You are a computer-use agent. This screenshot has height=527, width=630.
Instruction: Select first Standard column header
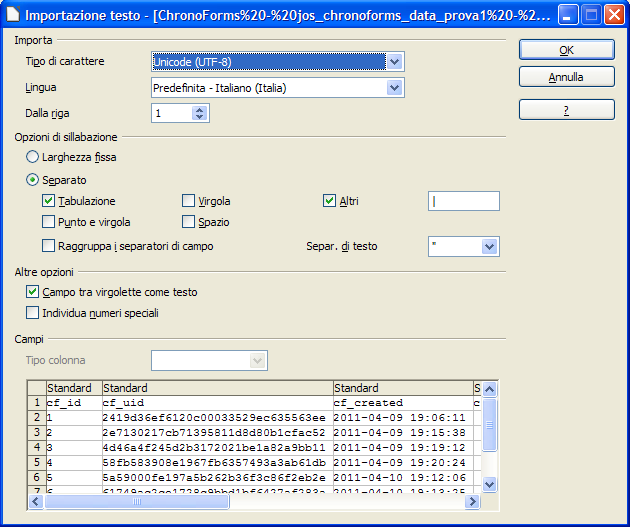74,388
